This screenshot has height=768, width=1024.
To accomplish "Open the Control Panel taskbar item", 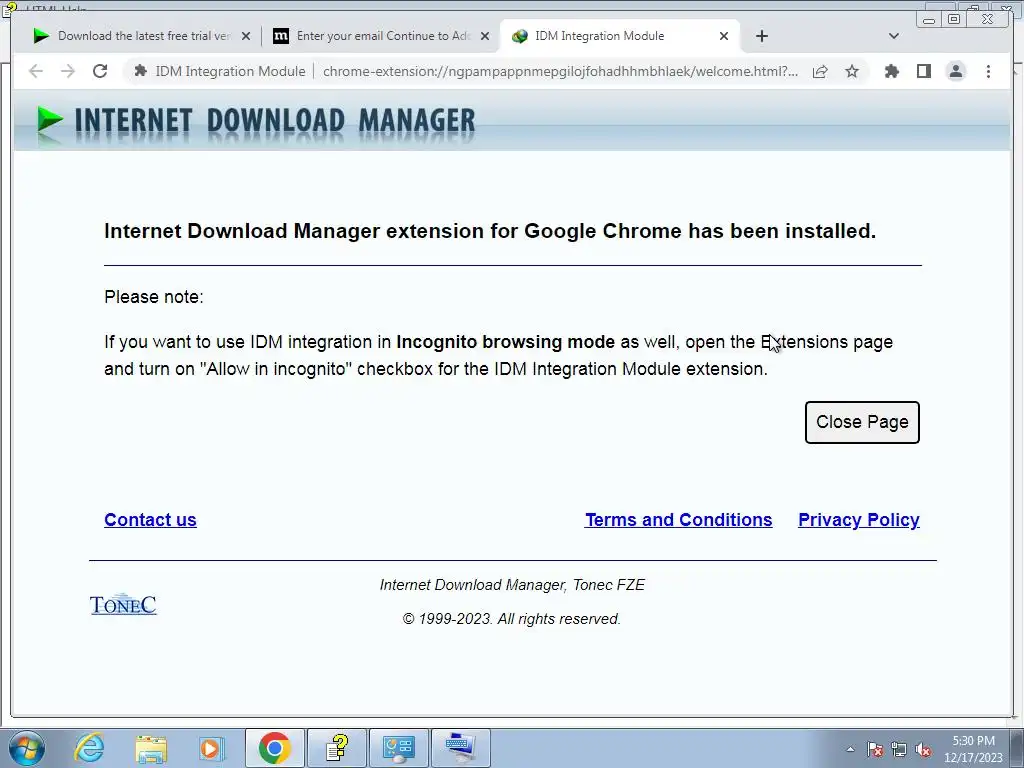I will [x=399, y=748].
